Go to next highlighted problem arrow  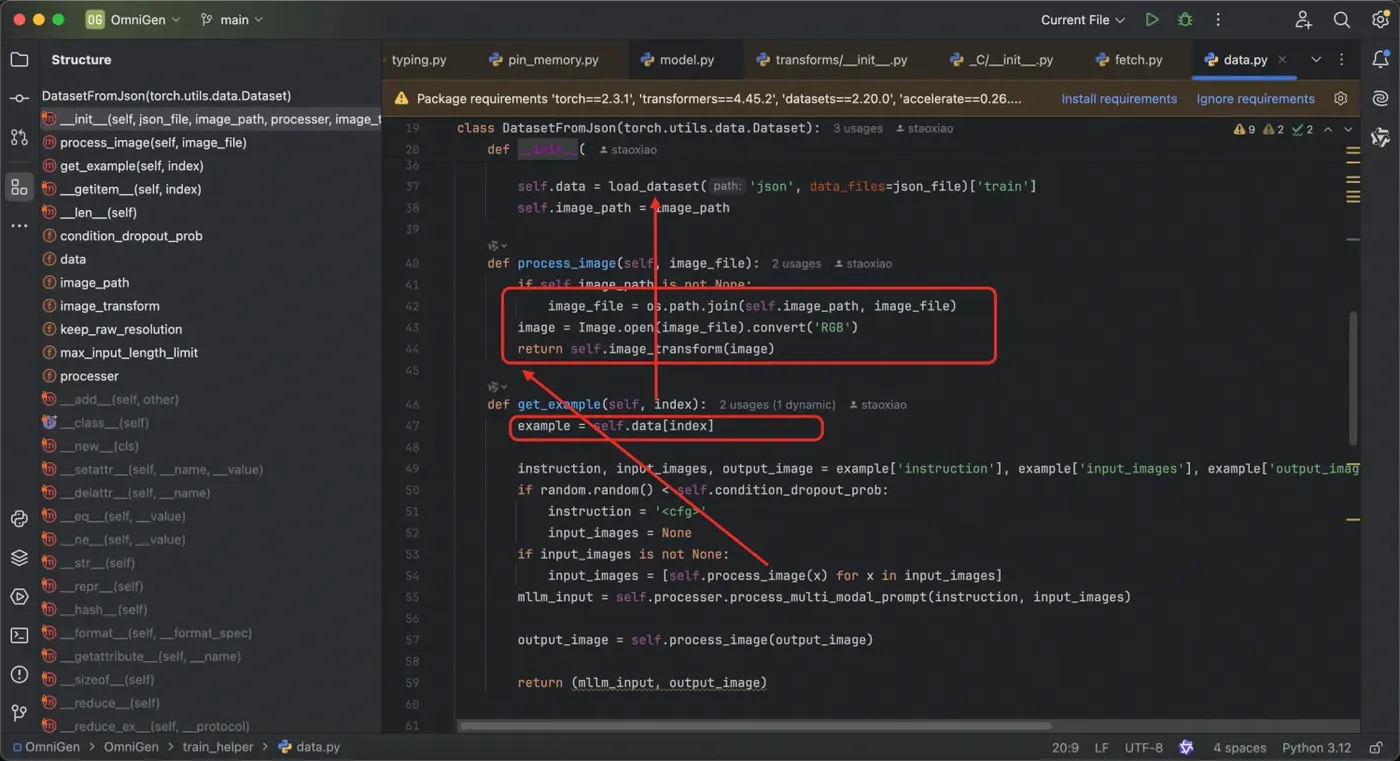(1348, 129)
